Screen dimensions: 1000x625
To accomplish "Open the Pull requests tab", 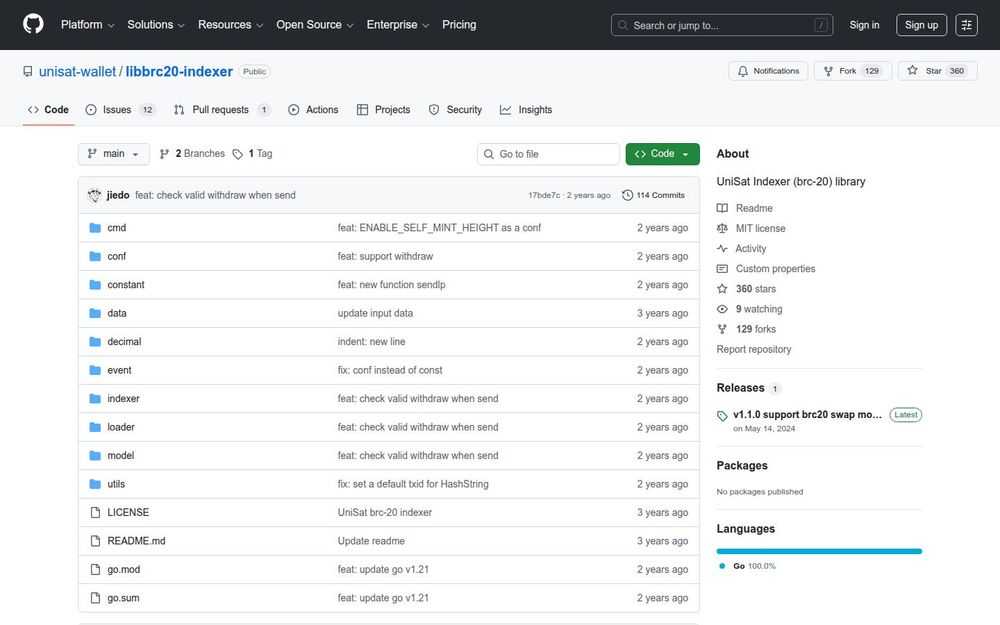I will point(222,110).
